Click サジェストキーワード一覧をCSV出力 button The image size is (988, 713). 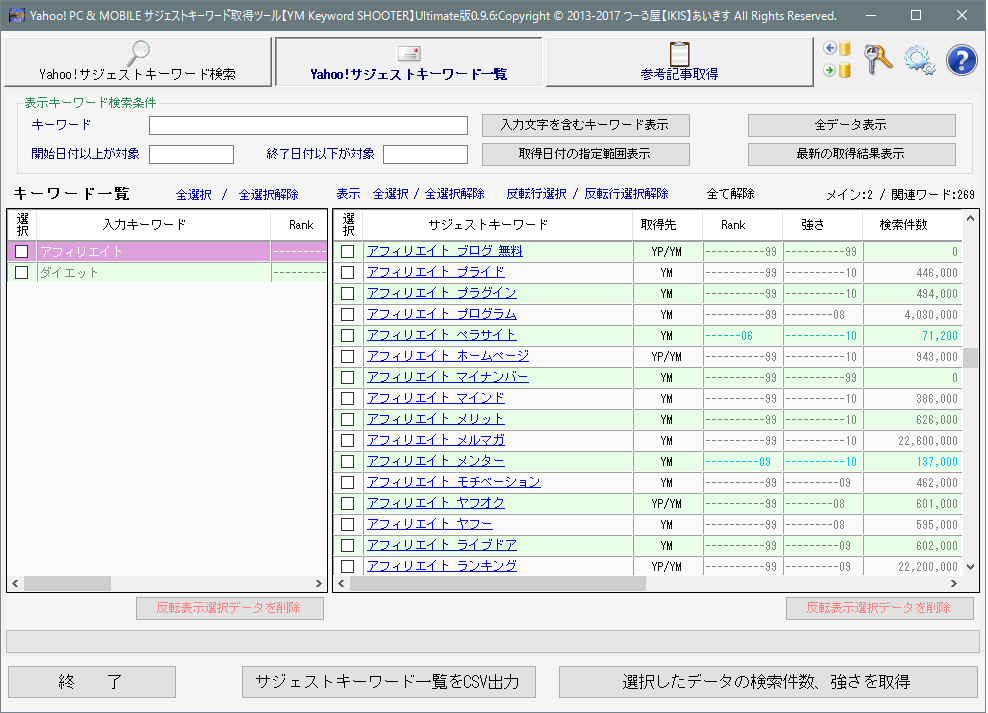tap(389, 682)
